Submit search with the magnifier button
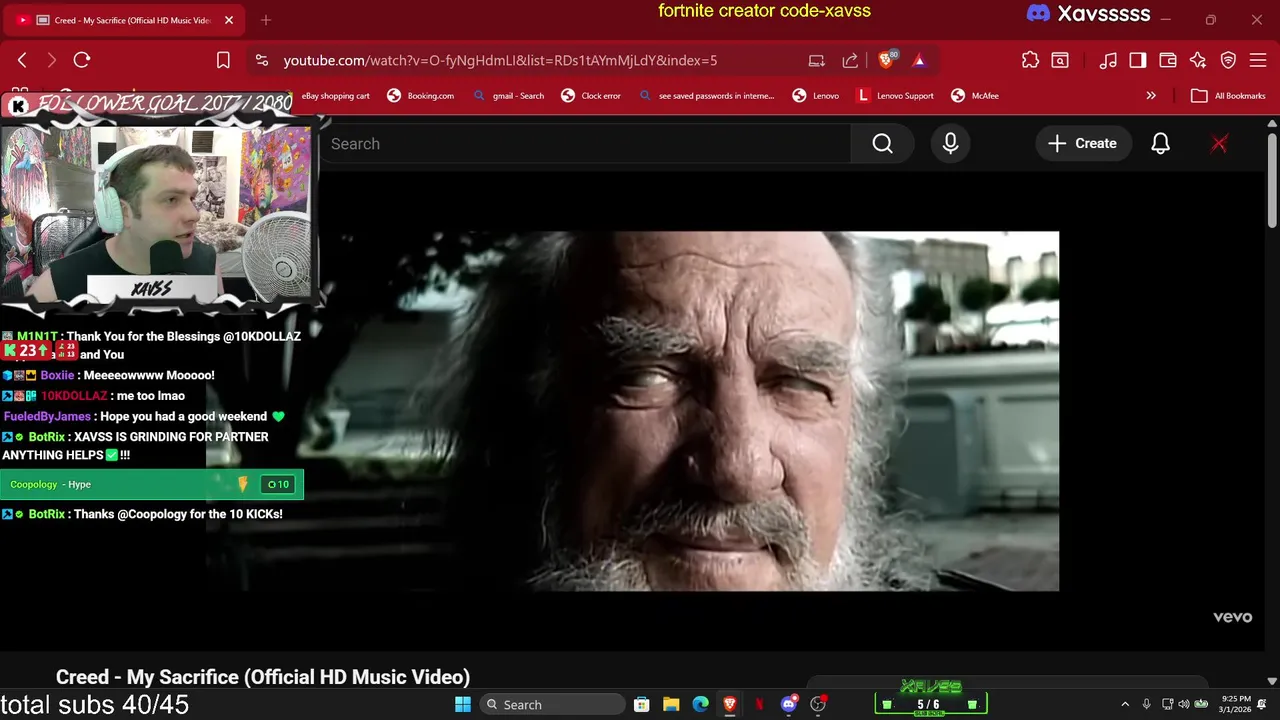 click(x=882, y=143)
